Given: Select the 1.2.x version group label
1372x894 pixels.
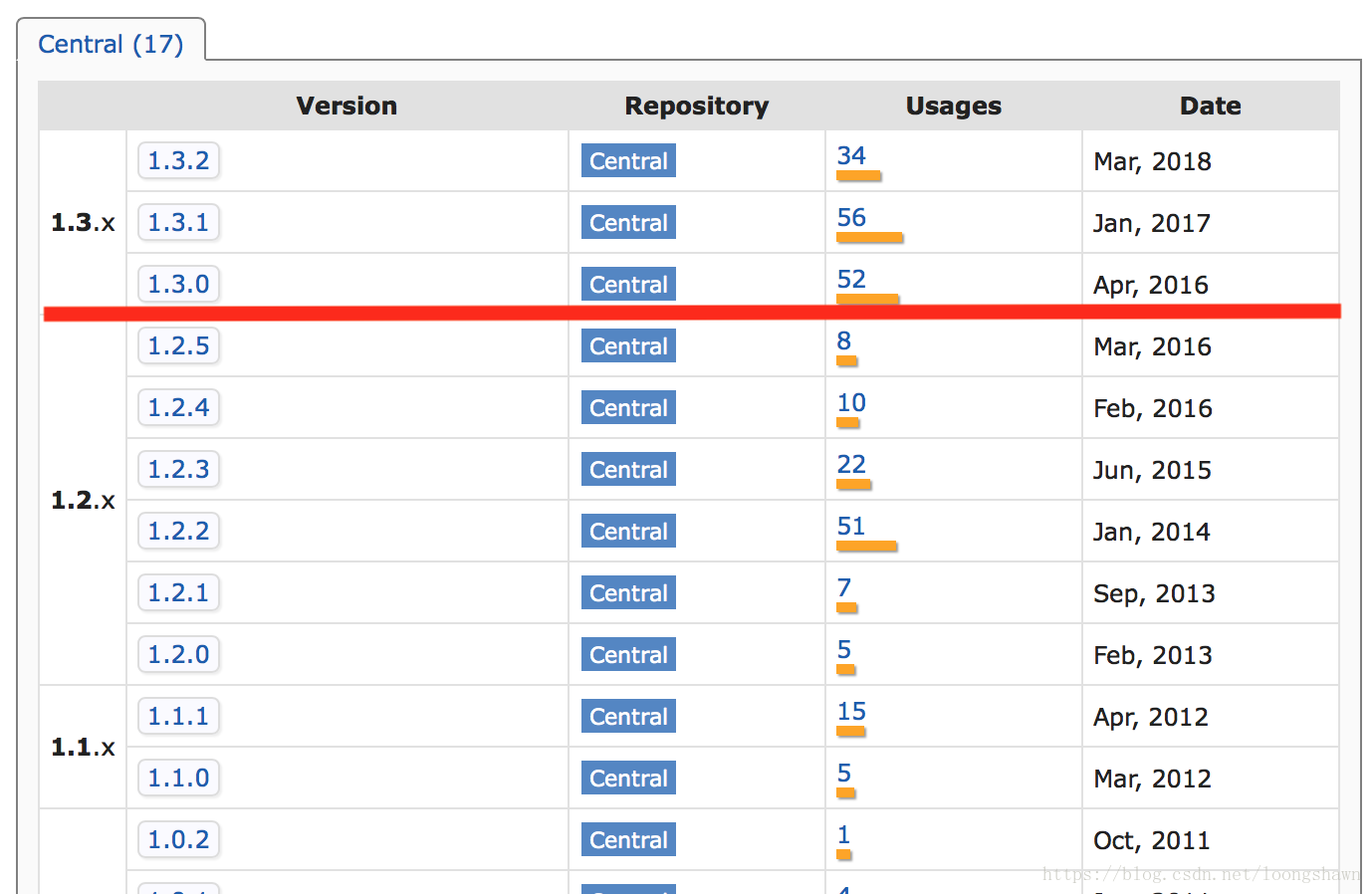Looking at the screenshot, I should [x=83, y=500].
